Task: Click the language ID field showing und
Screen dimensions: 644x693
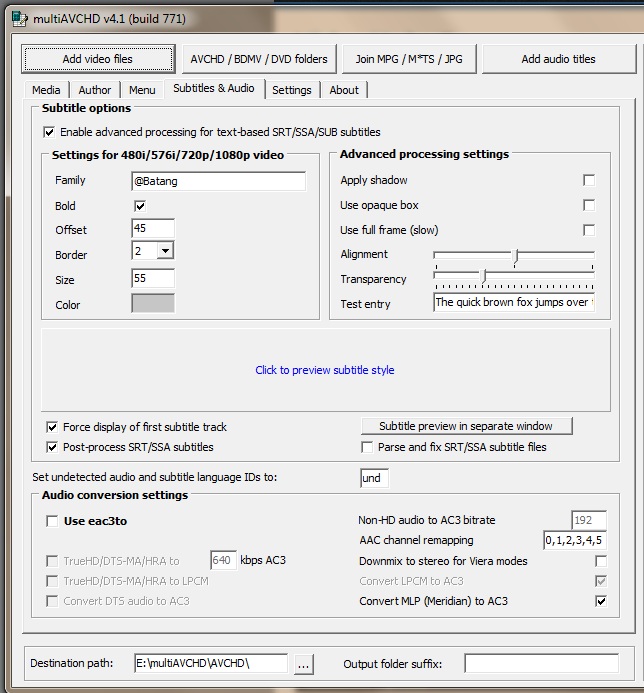Action: tap(374, 478)
